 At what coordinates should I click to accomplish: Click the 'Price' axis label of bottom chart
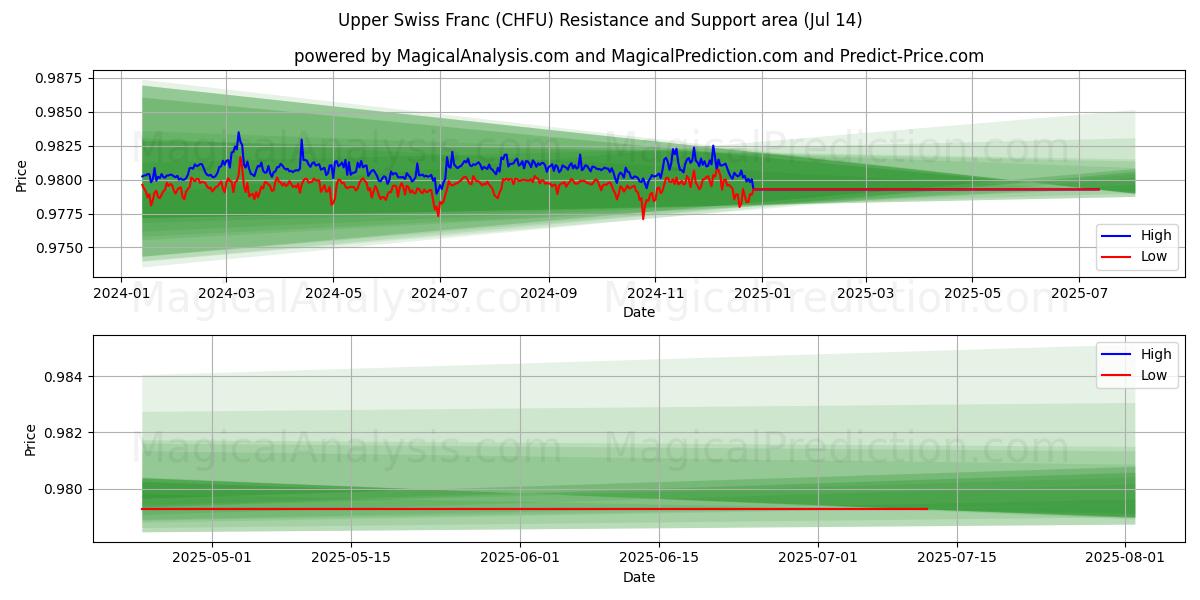[30, 439]
